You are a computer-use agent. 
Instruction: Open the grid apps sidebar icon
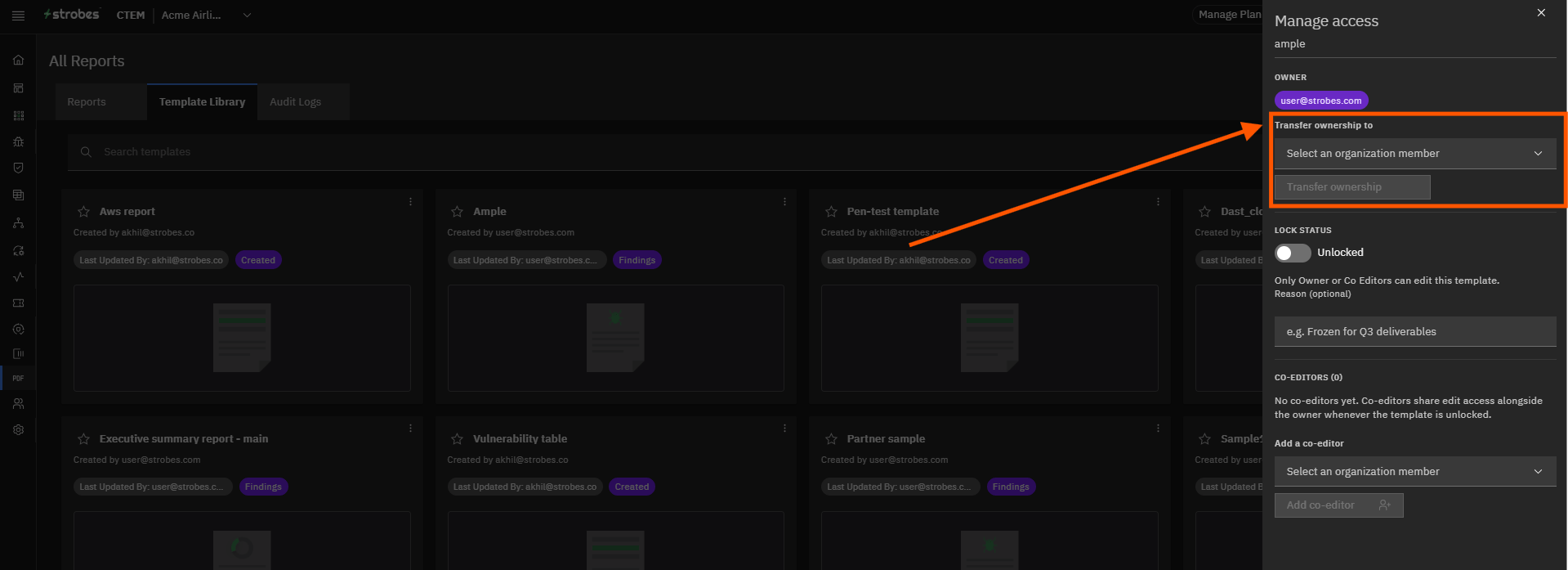(18, 115)
